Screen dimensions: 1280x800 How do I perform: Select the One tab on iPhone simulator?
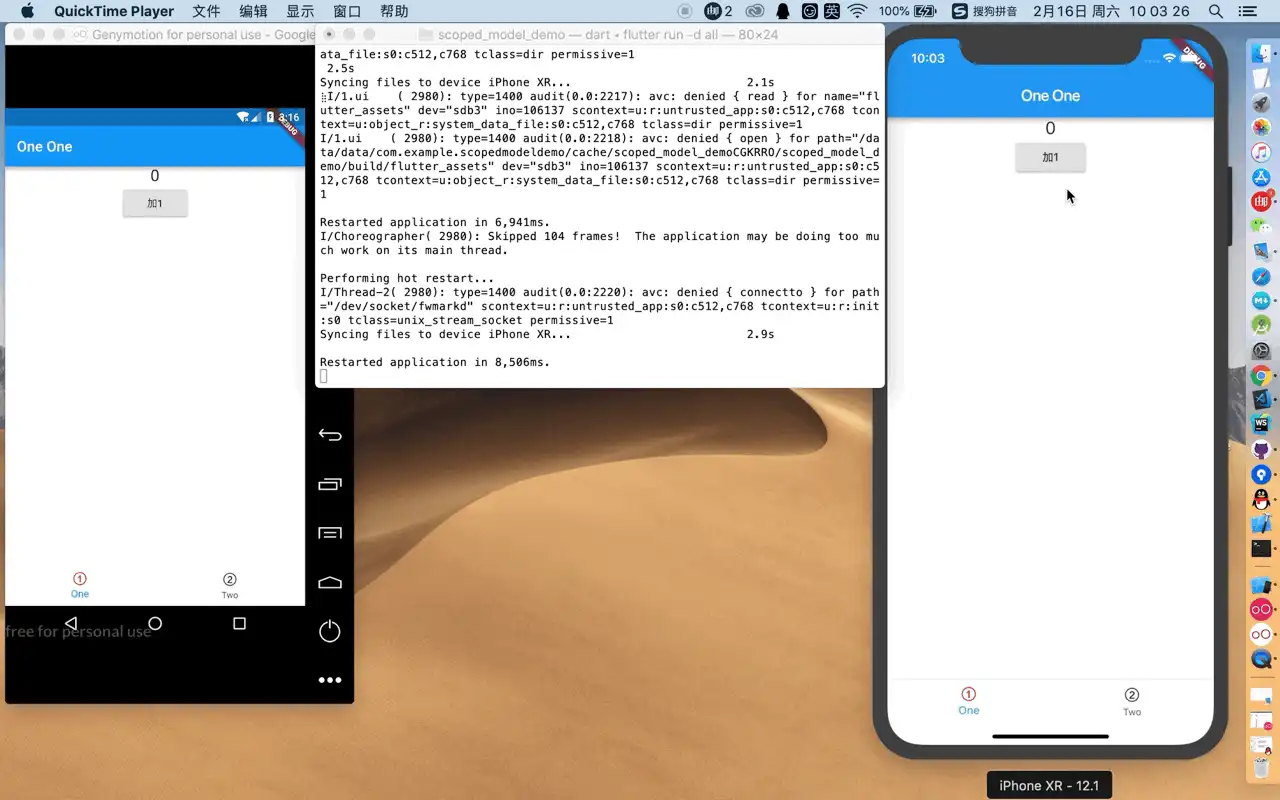click(x=968, y=701)
